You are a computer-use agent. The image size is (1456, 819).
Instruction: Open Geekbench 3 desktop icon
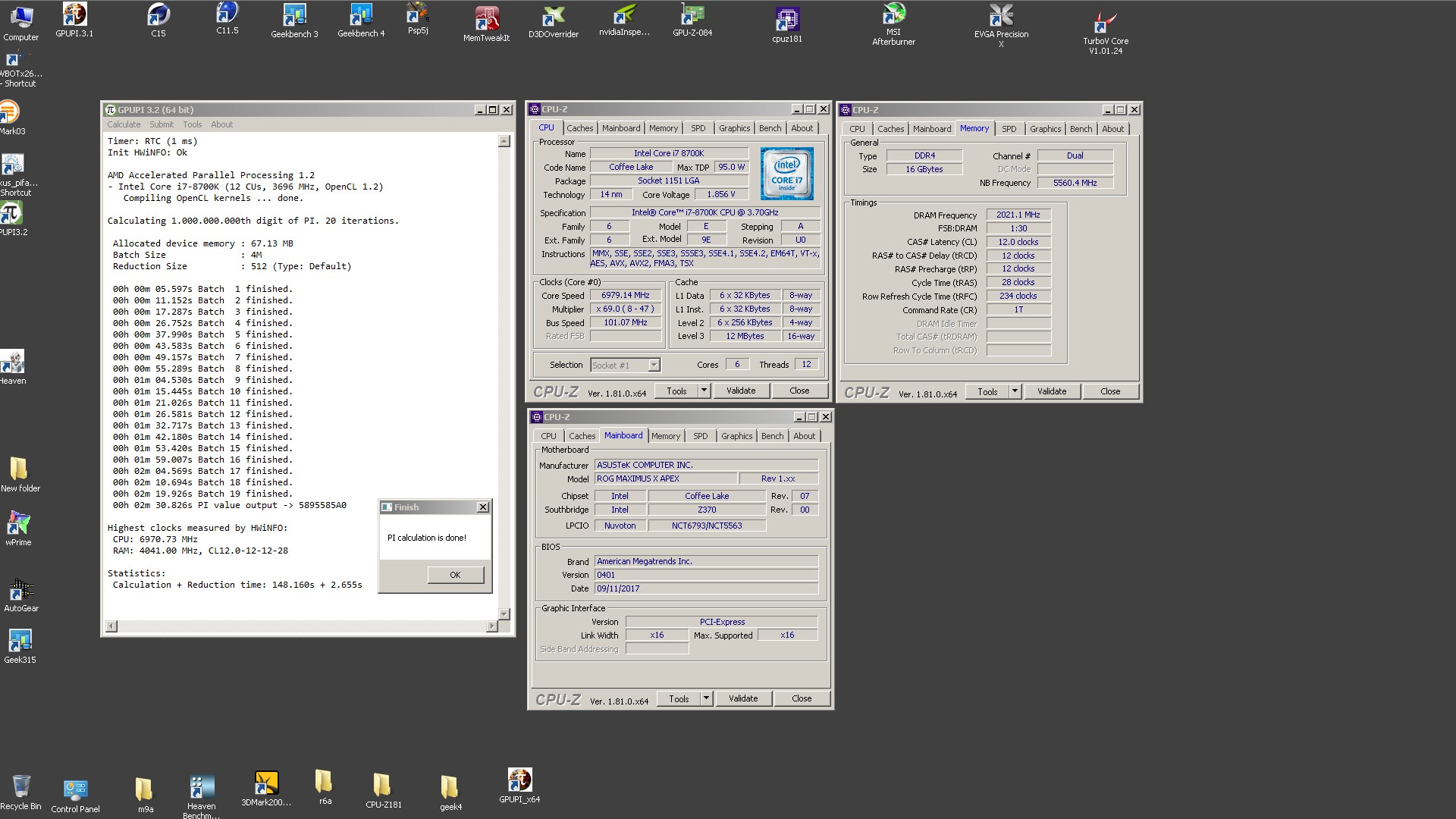294,20
